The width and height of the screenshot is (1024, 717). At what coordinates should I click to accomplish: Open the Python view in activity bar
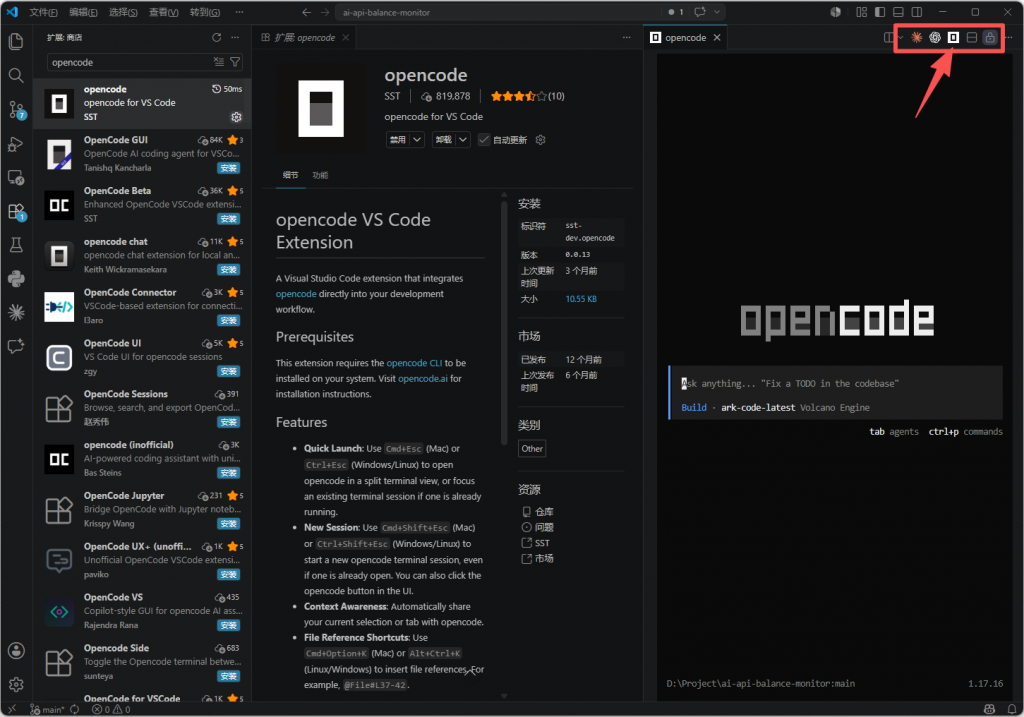pos(16,279)
